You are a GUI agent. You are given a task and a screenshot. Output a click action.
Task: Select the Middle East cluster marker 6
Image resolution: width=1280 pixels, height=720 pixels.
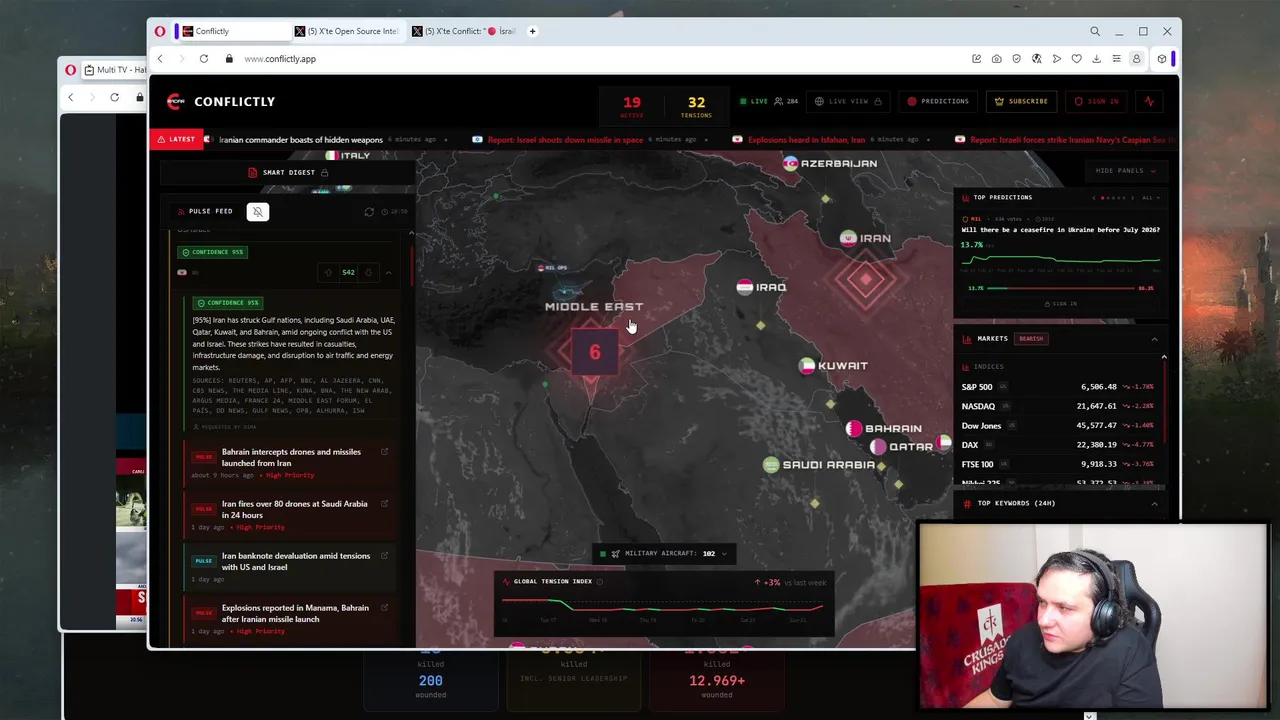point(595,352)
